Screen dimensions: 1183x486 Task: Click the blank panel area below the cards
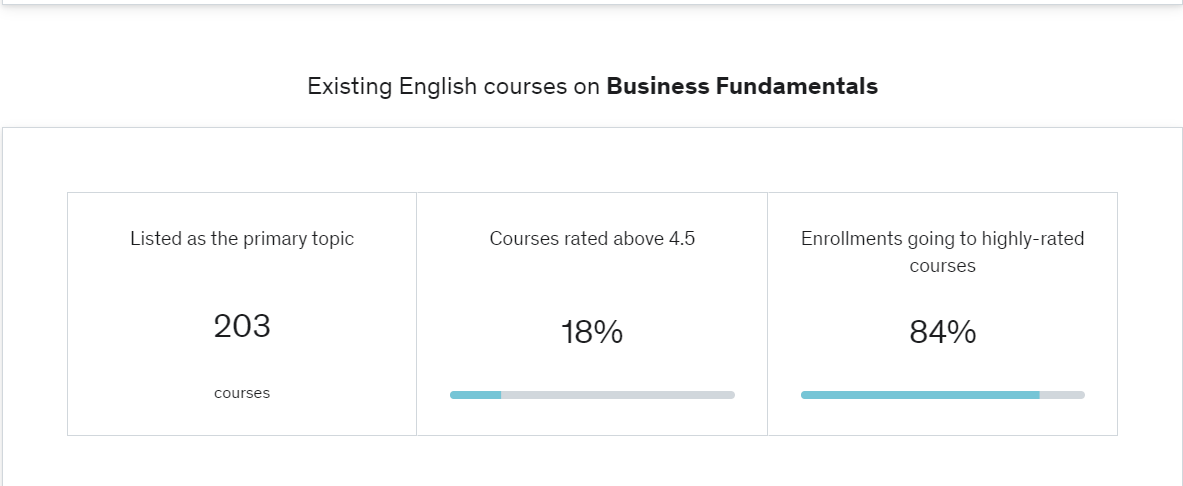[592, 461]
